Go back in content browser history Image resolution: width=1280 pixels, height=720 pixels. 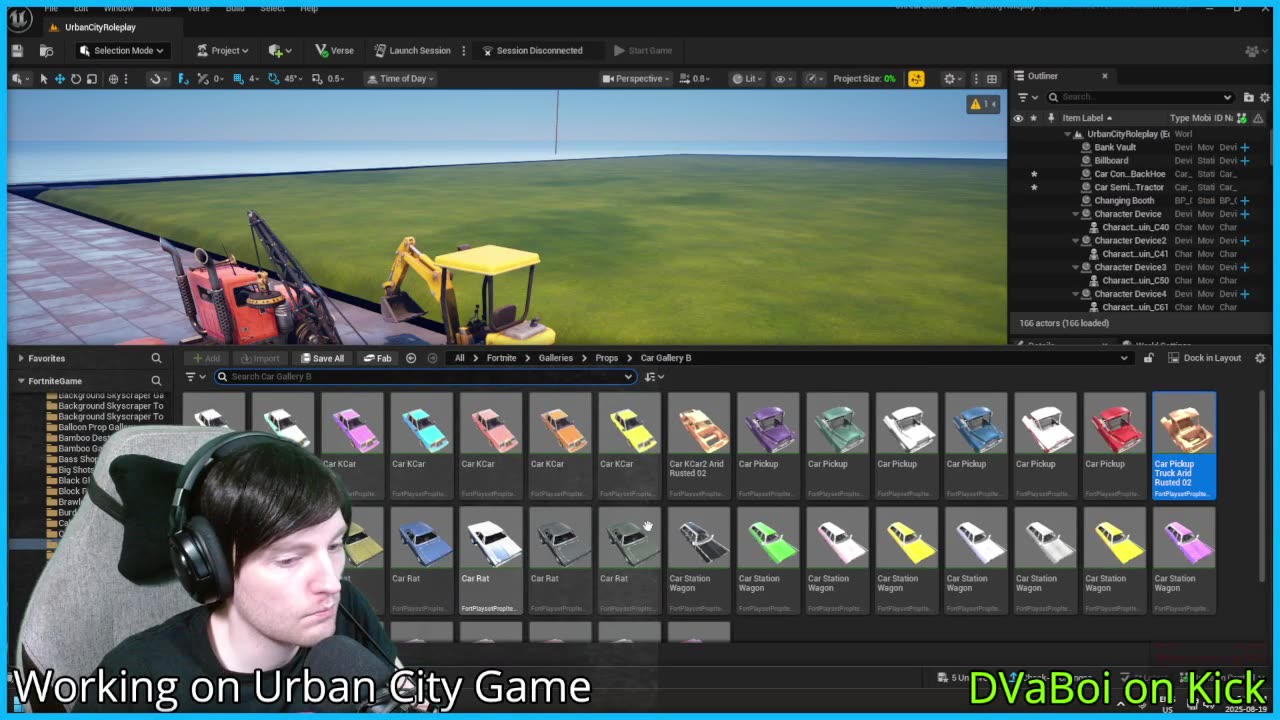coord(411,358)
